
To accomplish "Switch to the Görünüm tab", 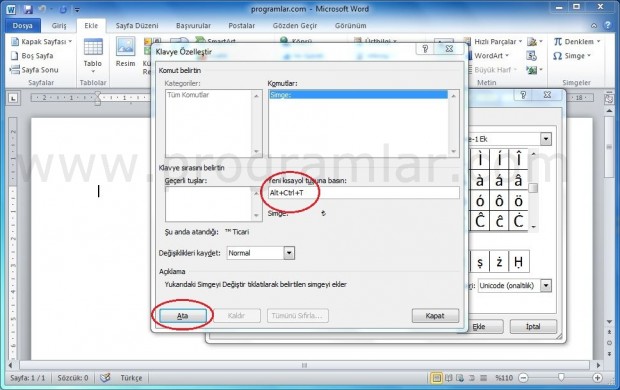I will point(350,26).
